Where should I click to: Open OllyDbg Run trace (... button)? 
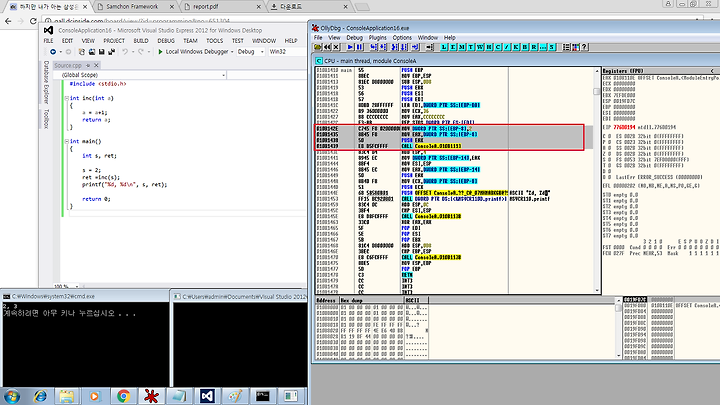(x=543, y=47)
